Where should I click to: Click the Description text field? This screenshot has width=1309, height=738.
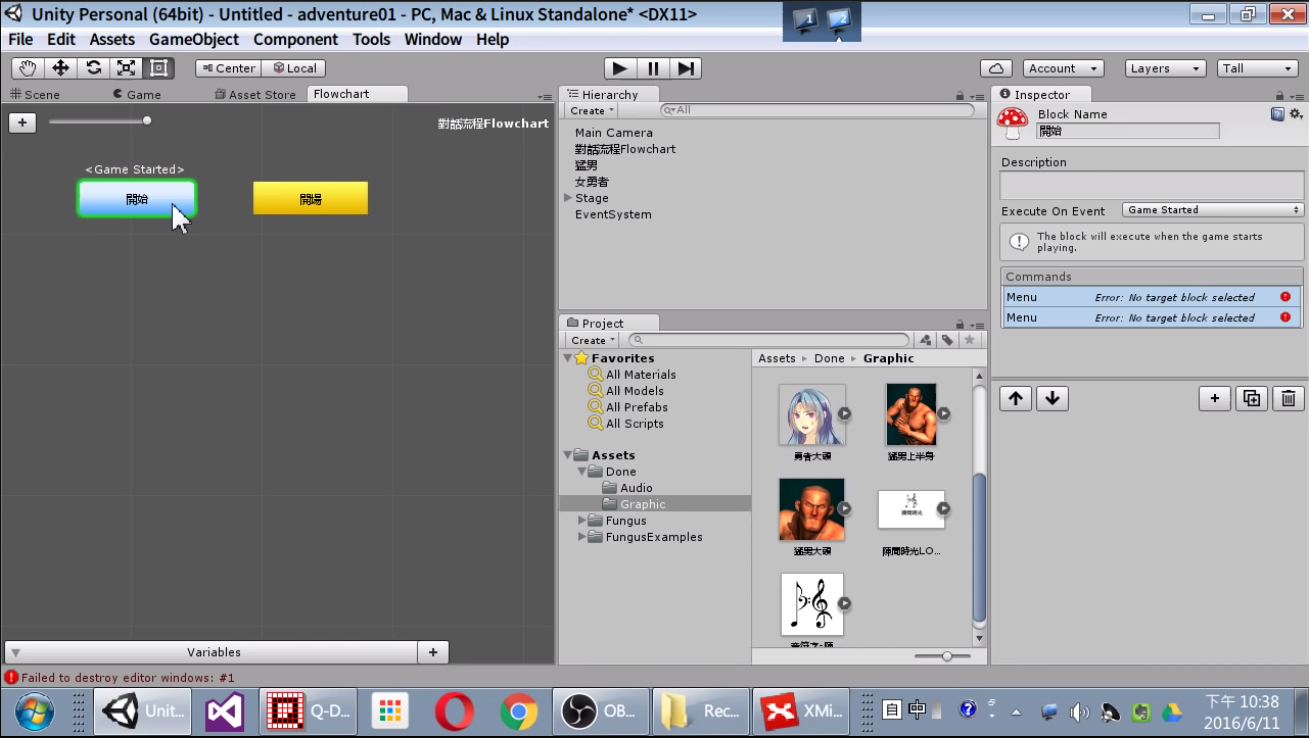pyautogui.click(x=1152, y=185)
